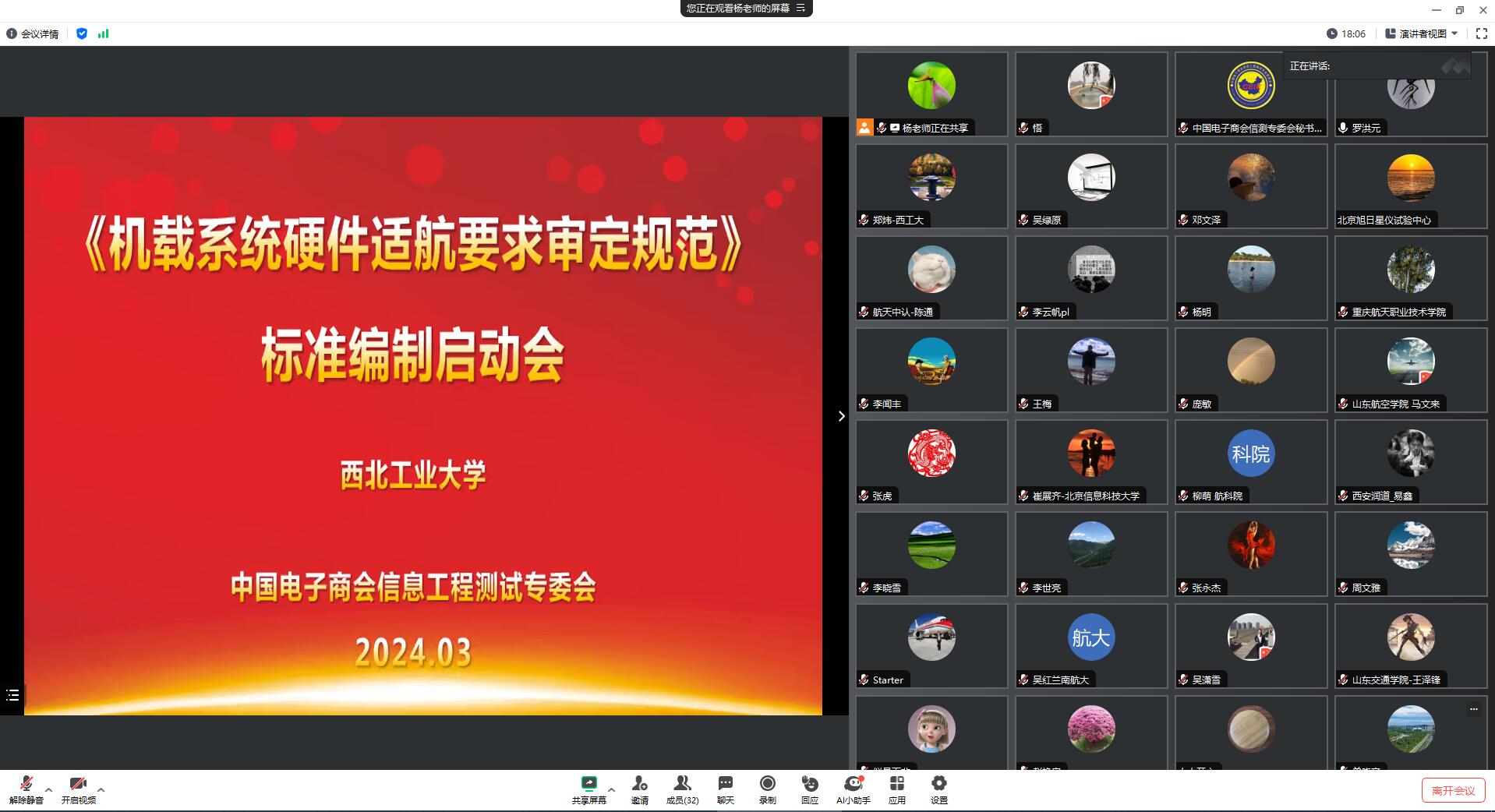Select 杨老师正在共享 participant tile
The width and height of the screenshot is (1495, 812).
[931, 94]
